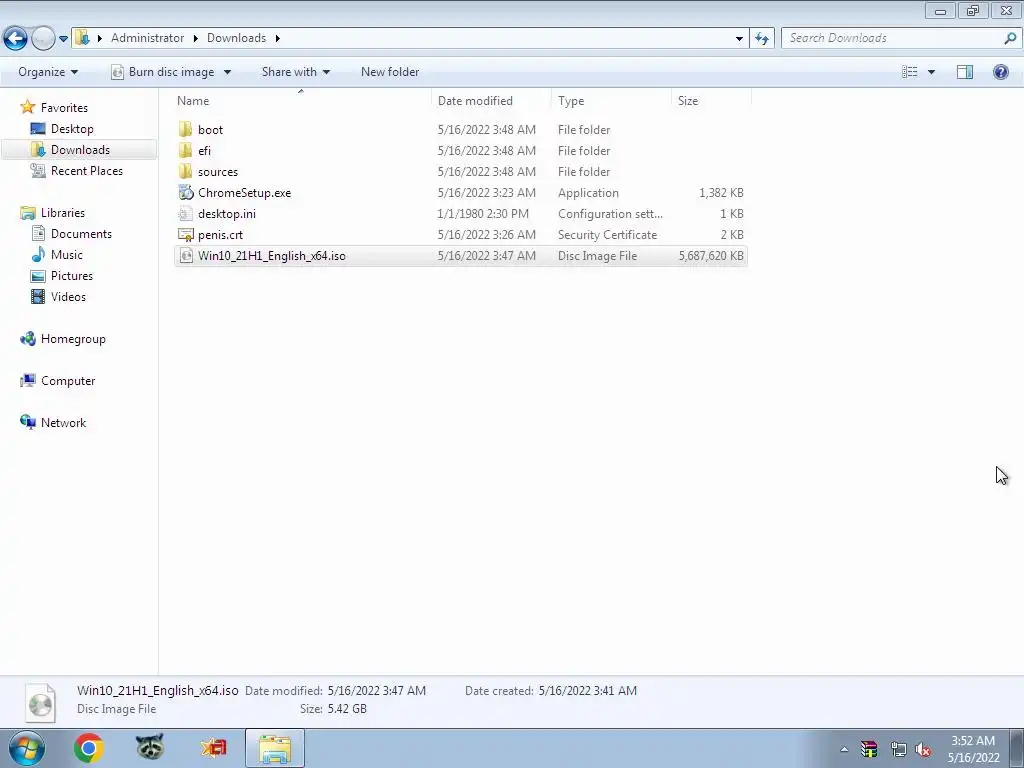The image size is (1024, 768).
Task: Click the Refresh icon next to address bar
Action: (x=761, y=38)
